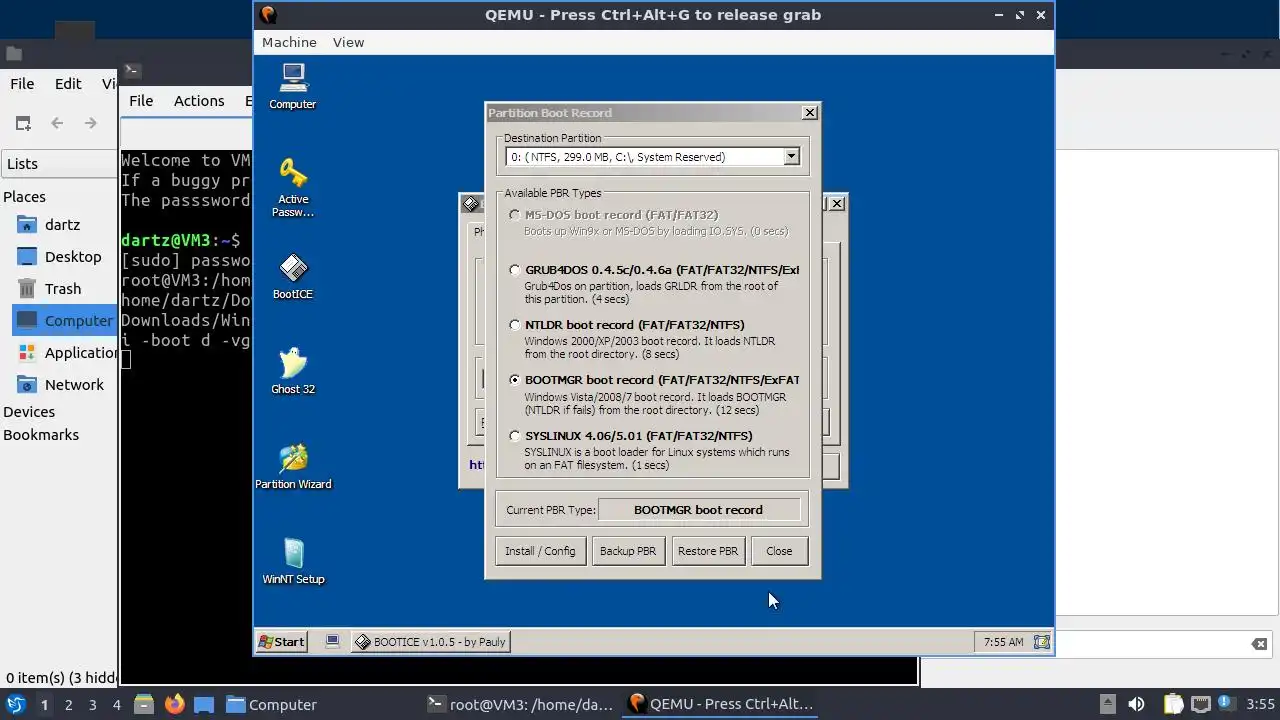Click the network icon in host tray
The image size is (1280, 720).
[x=1200, y=704]
